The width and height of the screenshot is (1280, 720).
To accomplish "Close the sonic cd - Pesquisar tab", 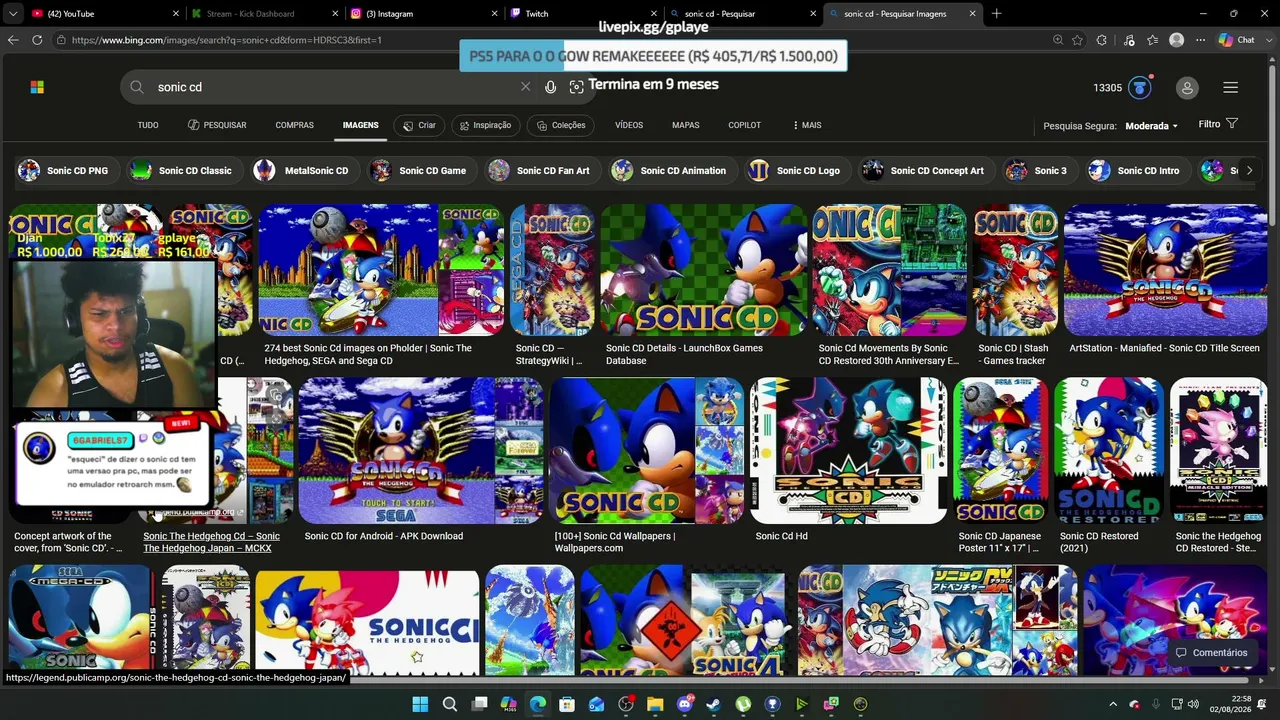I will pos(814,14).
